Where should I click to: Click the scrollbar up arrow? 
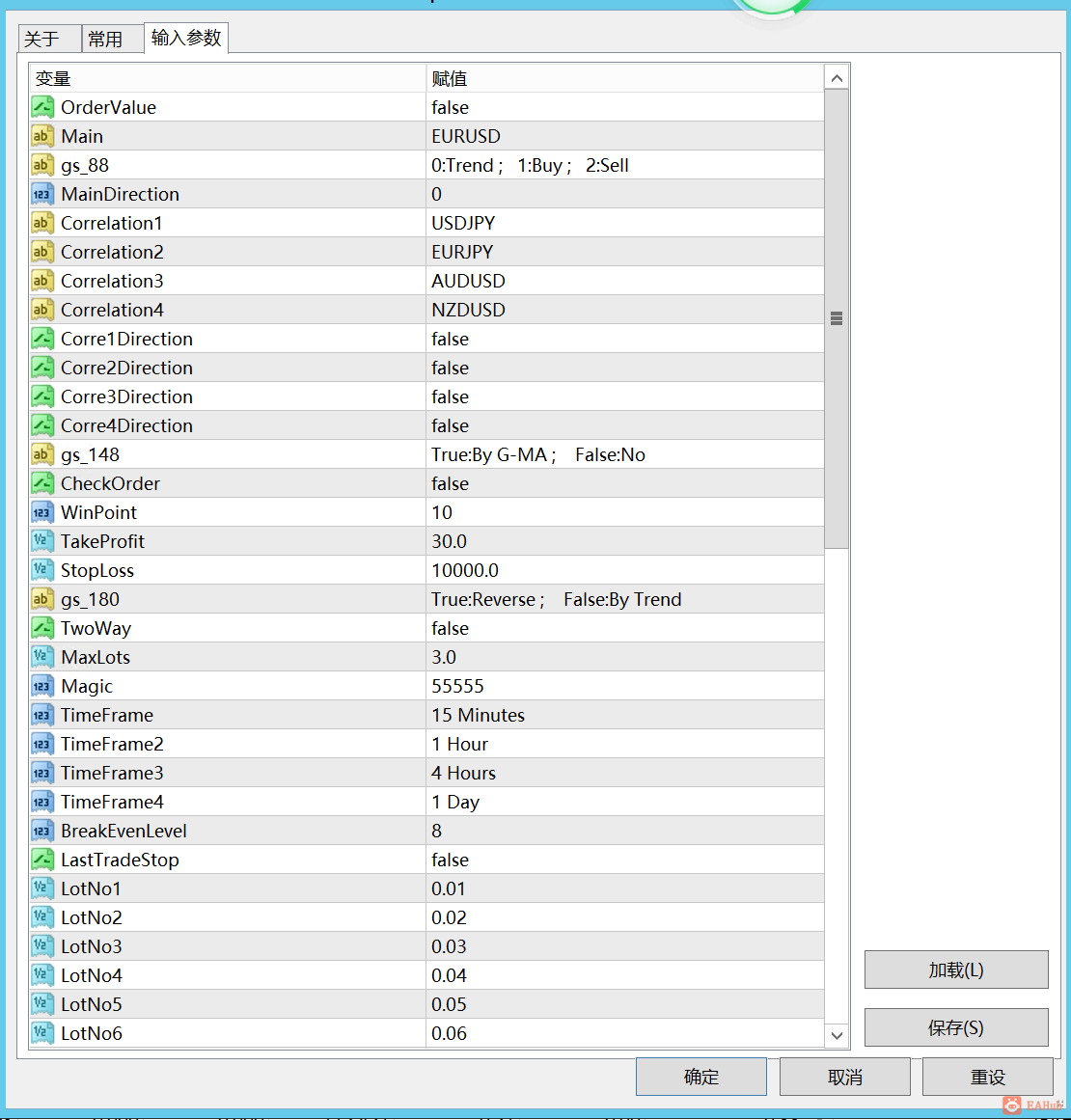click(x=837, y=78)
